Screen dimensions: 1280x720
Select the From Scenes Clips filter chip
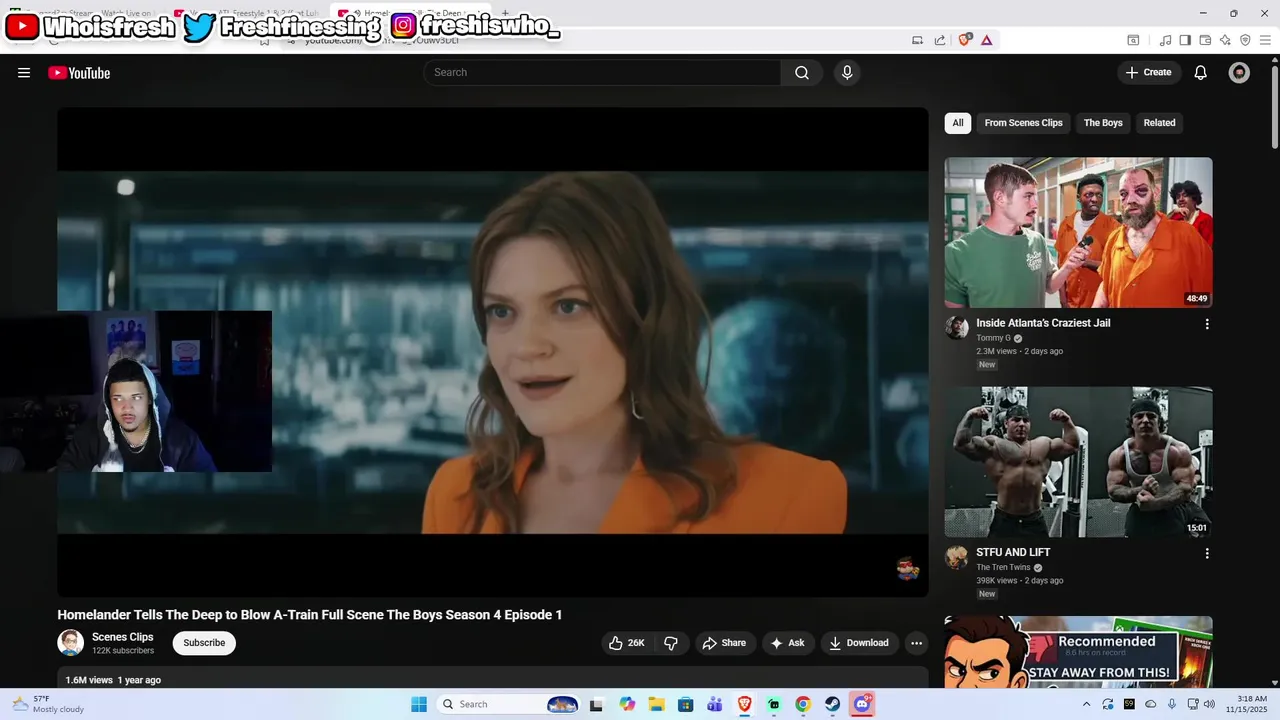1023,123
